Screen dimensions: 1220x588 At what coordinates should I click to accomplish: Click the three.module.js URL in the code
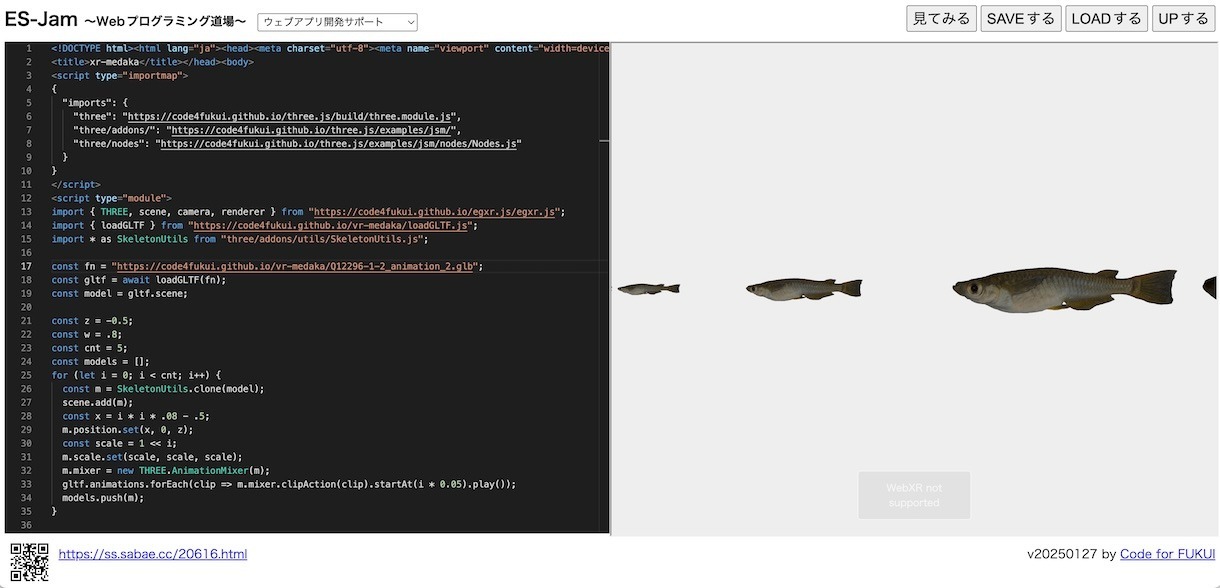point(291,116)
